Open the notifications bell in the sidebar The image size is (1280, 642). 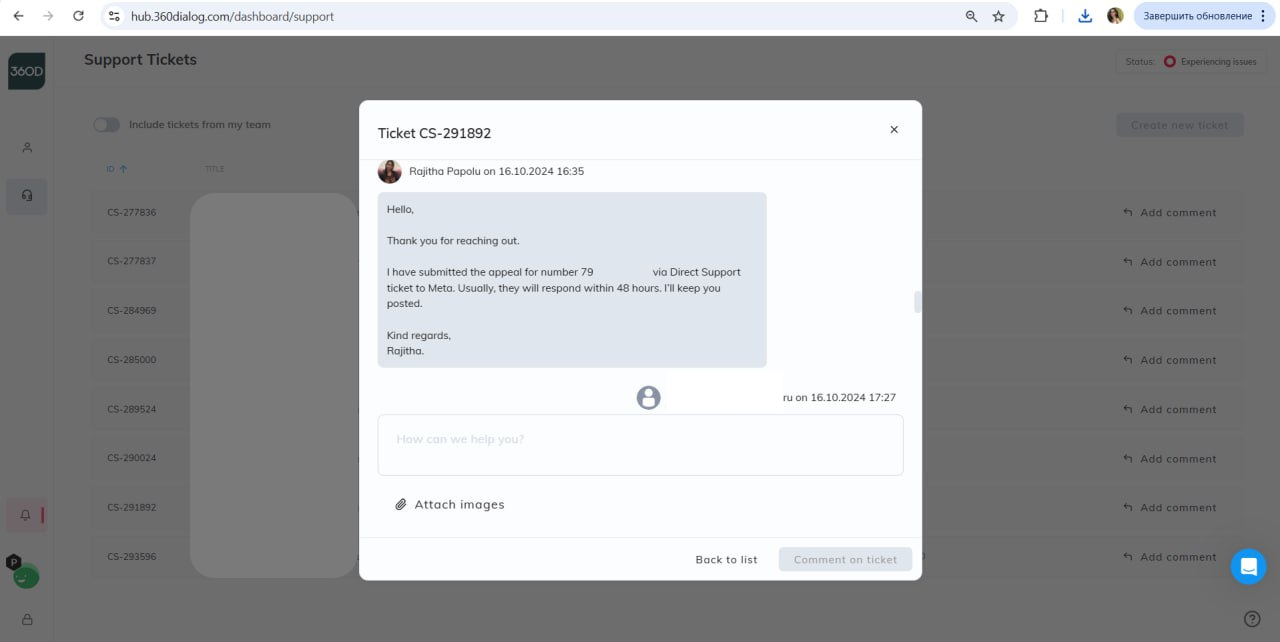point(24,514)
